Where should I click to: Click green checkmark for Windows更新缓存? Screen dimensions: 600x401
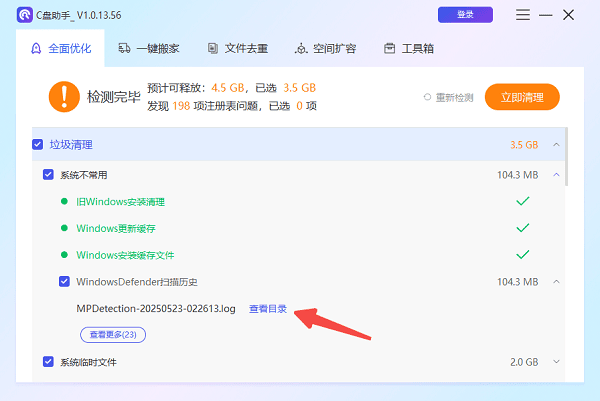(522, 228)
